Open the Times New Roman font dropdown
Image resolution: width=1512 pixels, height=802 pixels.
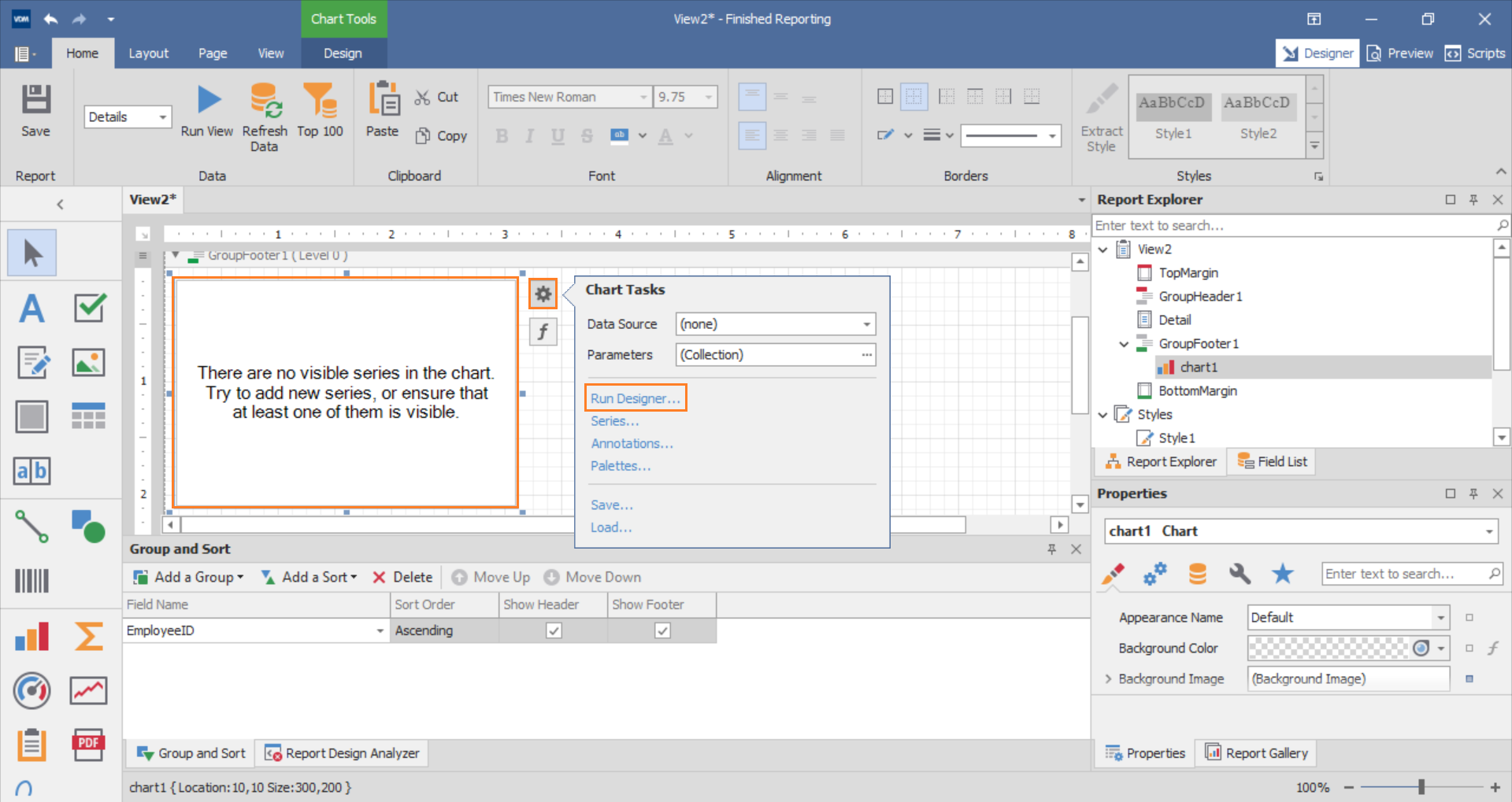643,97
